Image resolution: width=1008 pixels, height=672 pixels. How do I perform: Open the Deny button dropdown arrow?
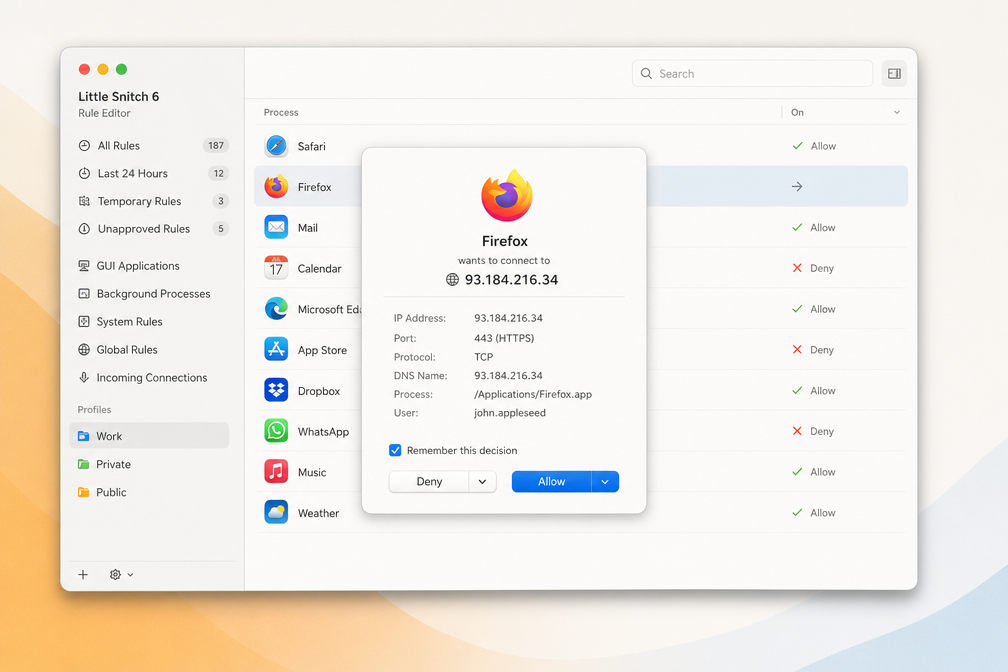pos(482,482)
